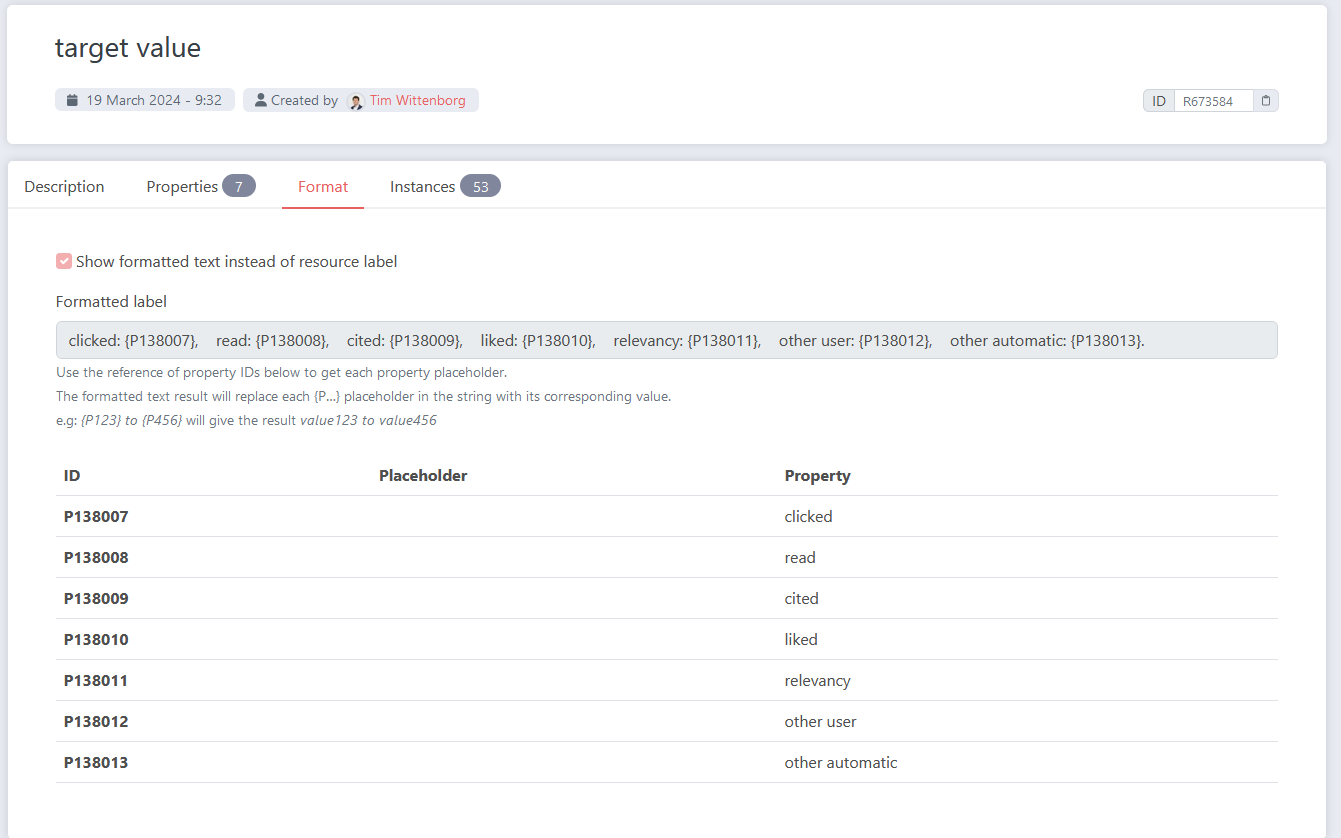Open the Instances tab
1341x838 pixels.
[x=422, y=187]
